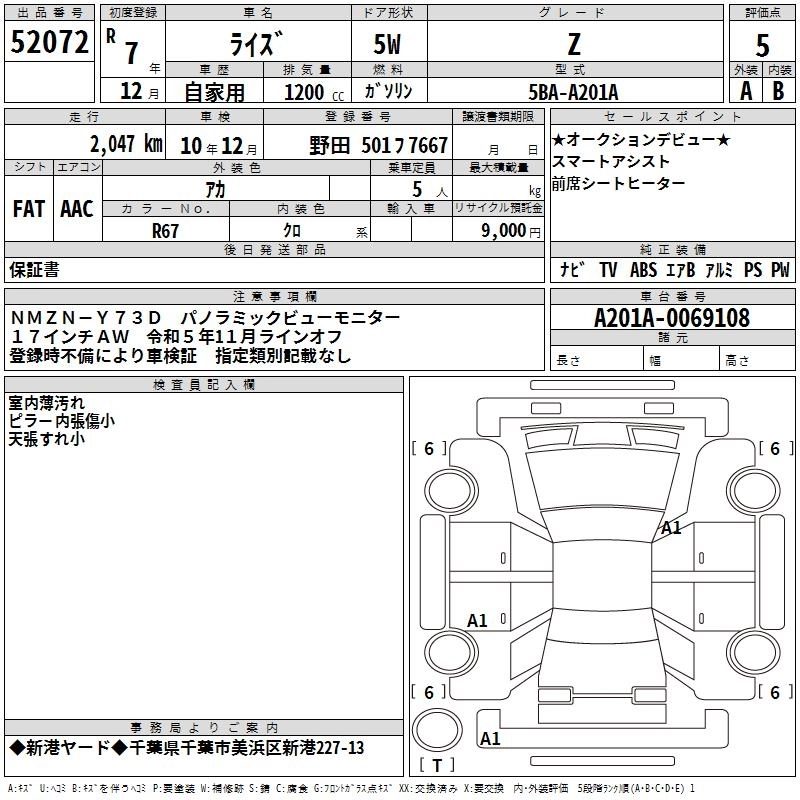
Task: Click the ナビ equipment label
Action: point(573,270)
